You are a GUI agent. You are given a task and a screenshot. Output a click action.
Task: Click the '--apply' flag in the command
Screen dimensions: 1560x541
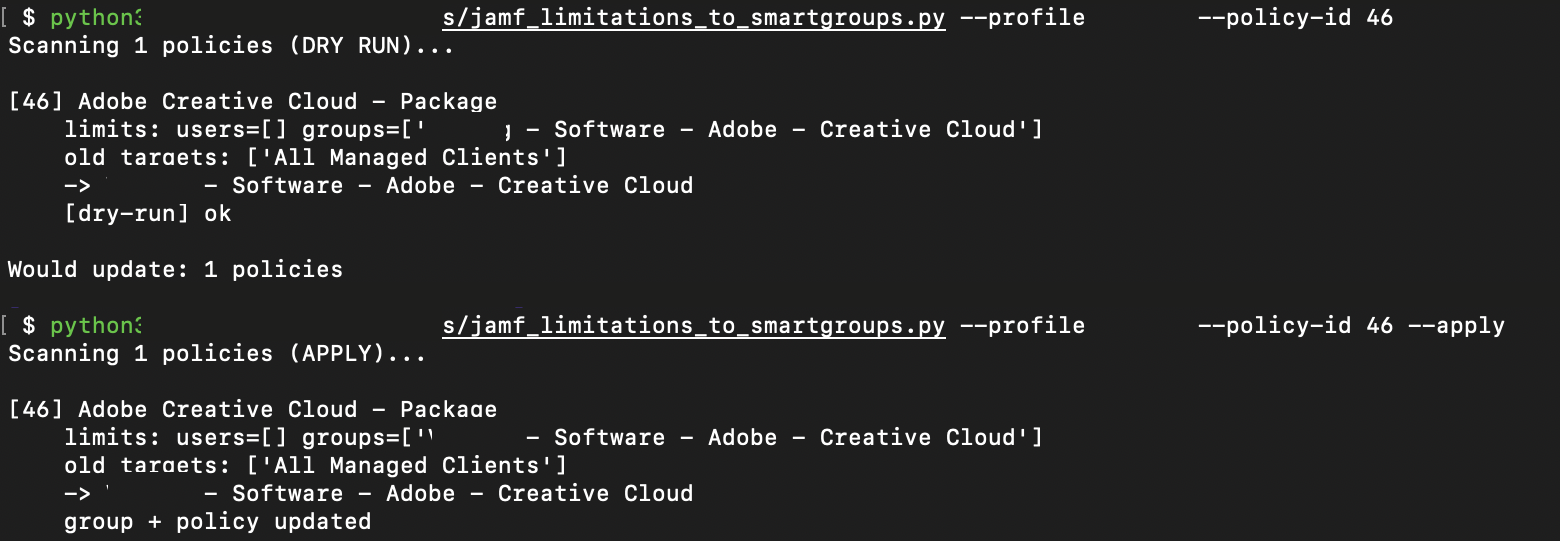tap(1455, 326)
